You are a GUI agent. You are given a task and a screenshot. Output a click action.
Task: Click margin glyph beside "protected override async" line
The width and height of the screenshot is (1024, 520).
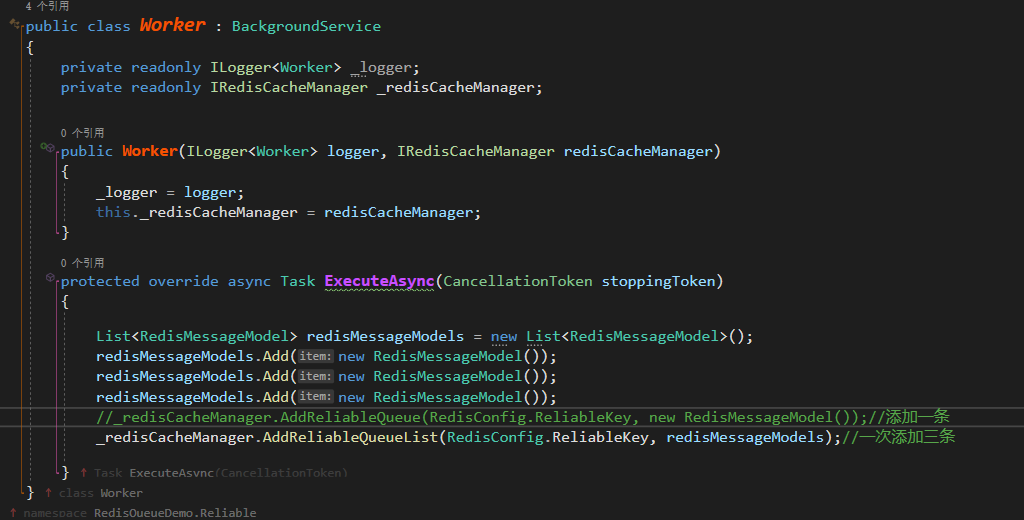50,278
